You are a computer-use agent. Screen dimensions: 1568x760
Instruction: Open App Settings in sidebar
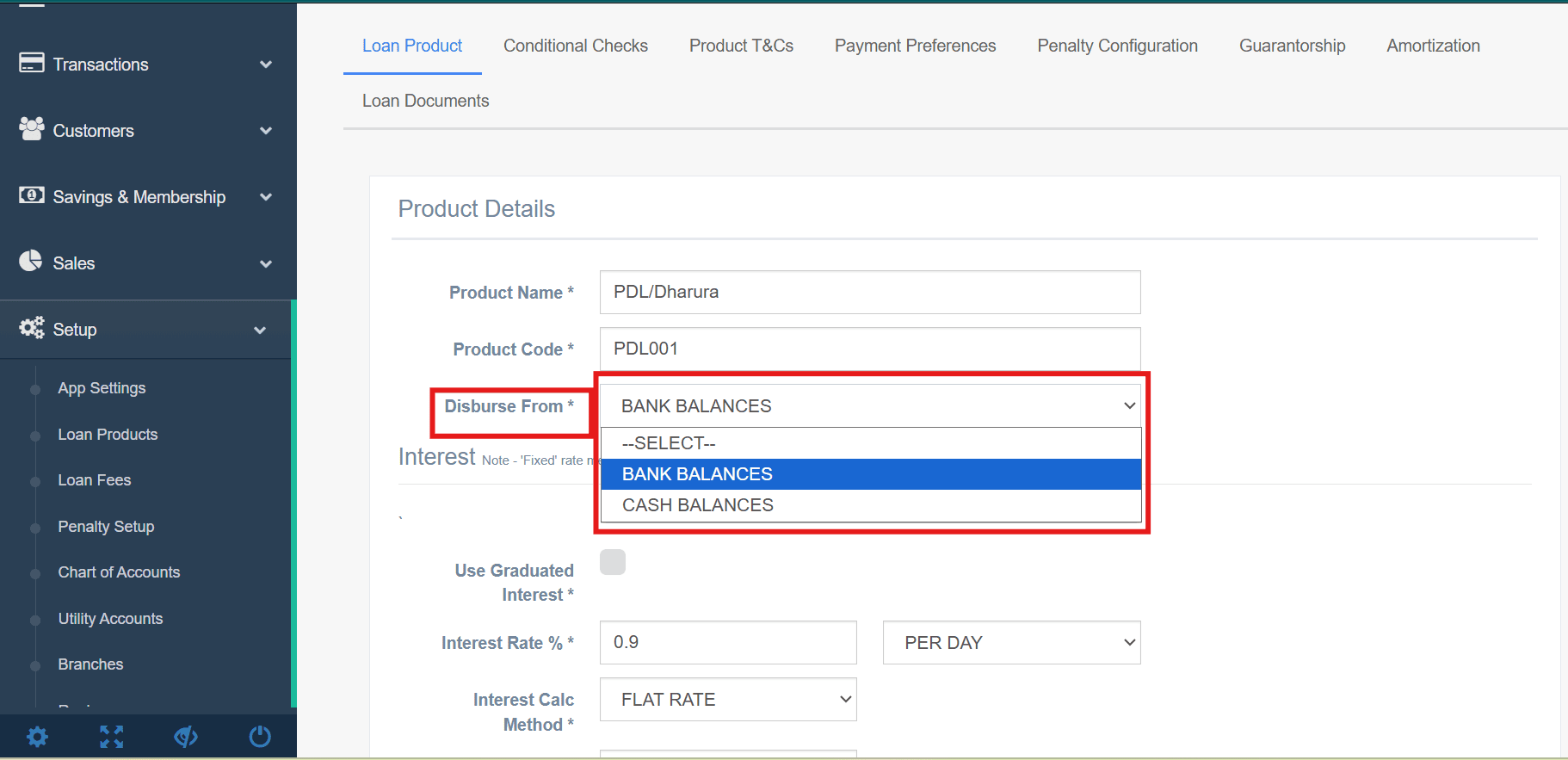(x=102, y=388)
